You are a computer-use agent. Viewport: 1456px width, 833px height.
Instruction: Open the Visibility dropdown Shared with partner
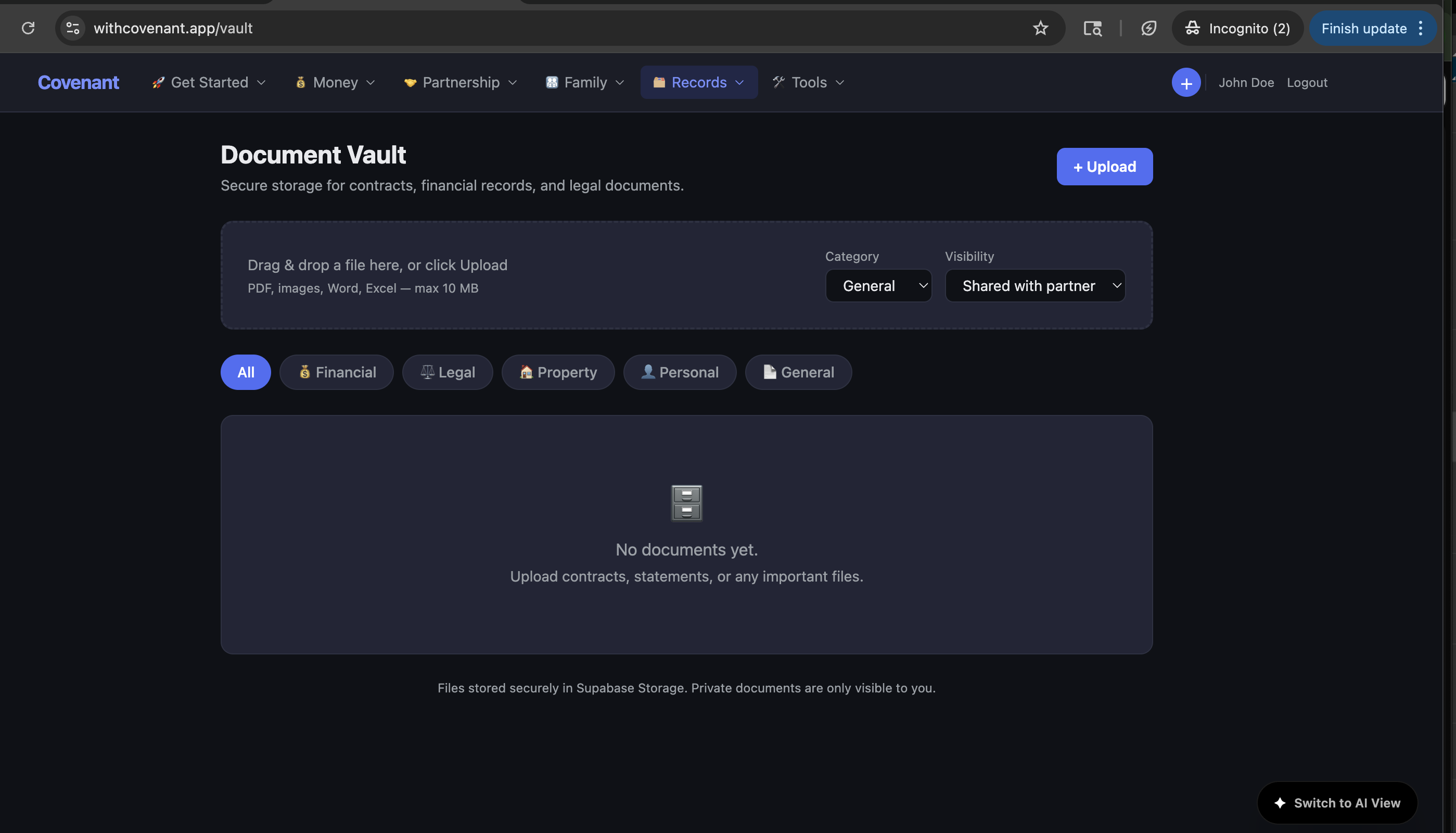click(1034, 285)
